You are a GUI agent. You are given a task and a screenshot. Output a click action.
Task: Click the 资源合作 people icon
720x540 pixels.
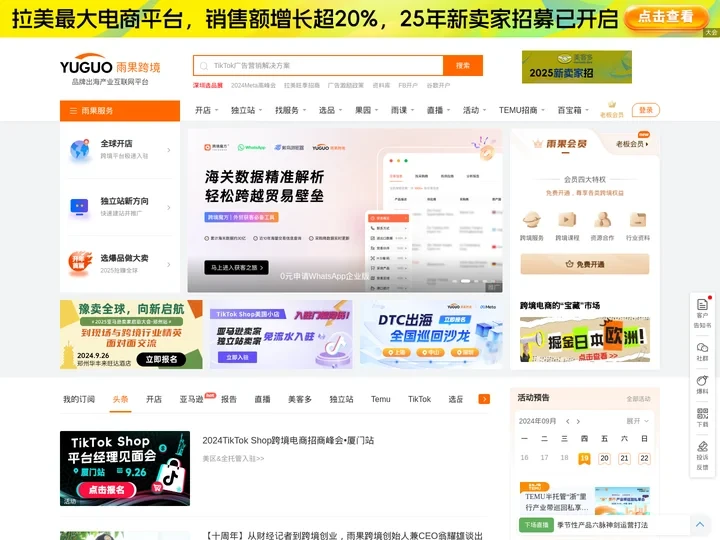(602, 220)
